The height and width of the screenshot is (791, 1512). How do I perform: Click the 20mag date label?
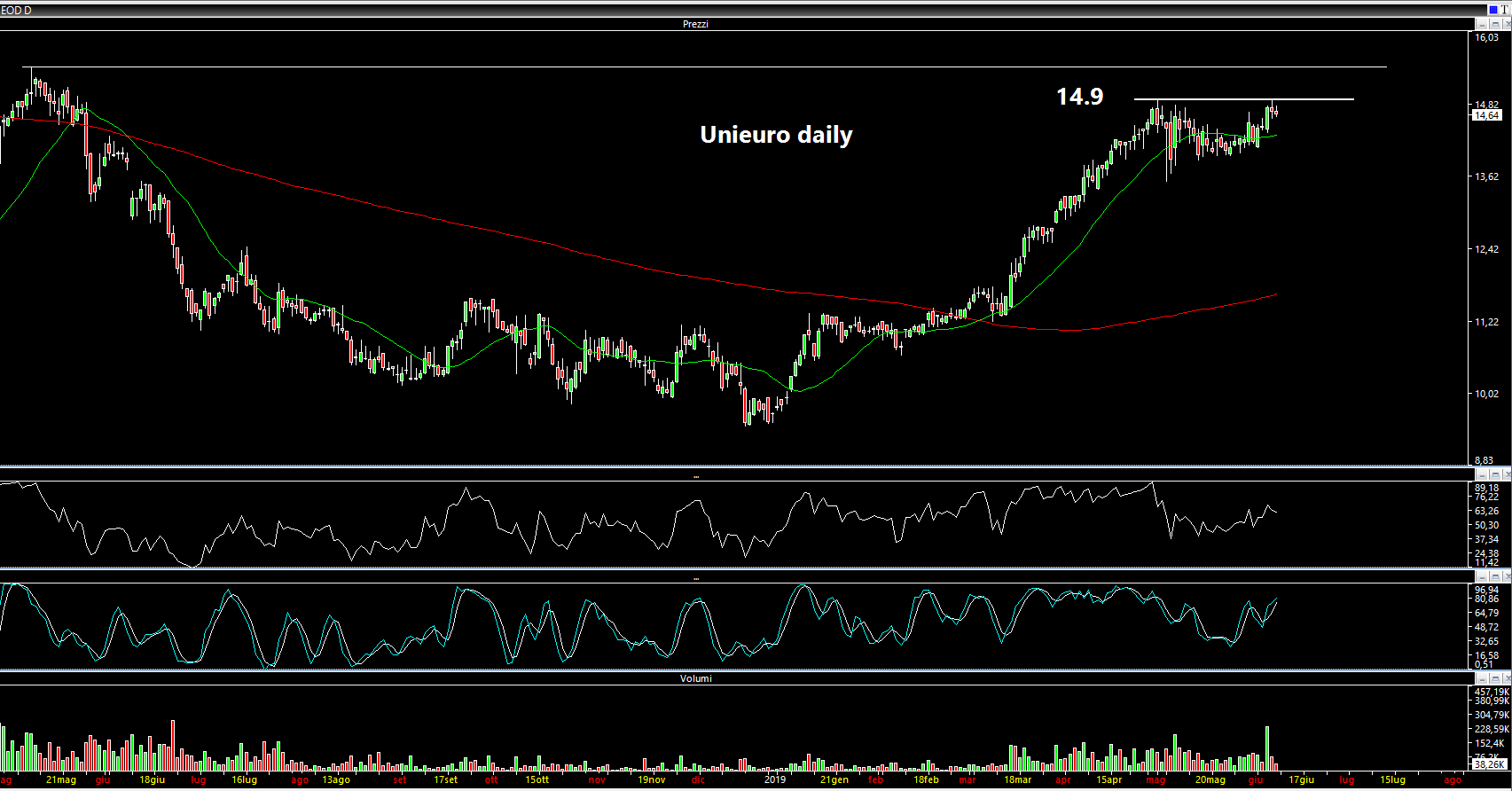(1210, 780)
